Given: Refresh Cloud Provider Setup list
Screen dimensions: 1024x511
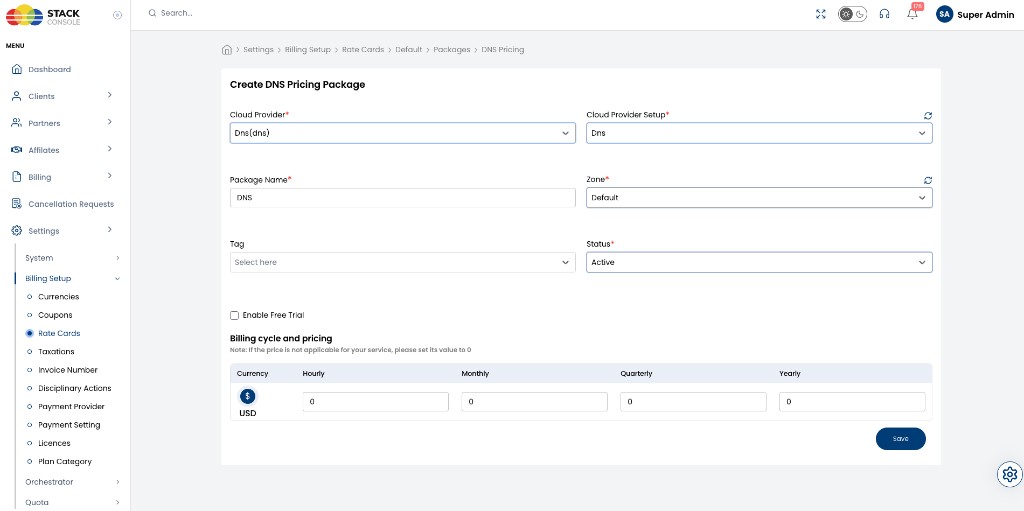Looking at the screenshot, I should click(927, 116).
